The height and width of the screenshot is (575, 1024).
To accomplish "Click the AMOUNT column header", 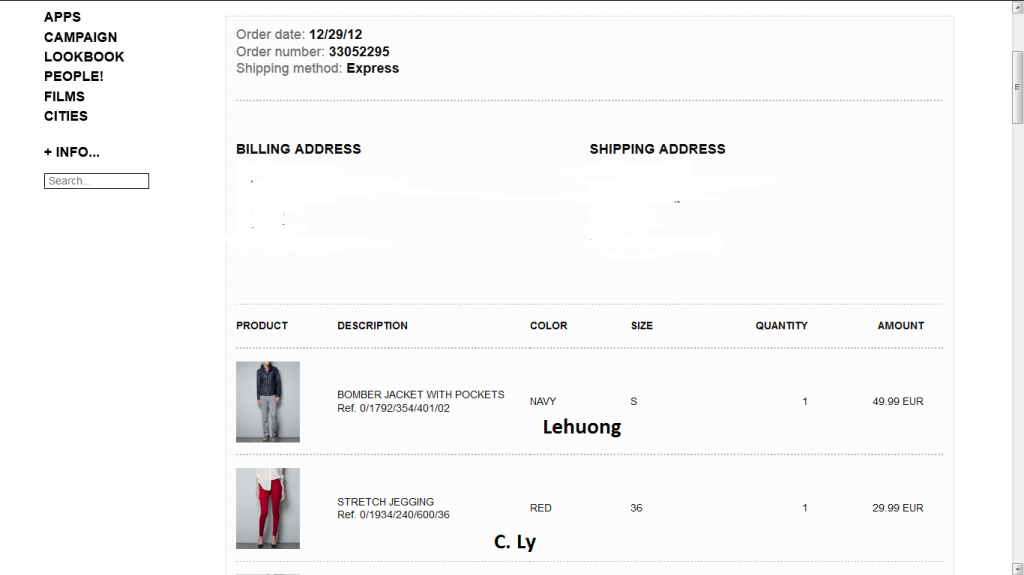I will pyautogui.click(x=900, y=326).
